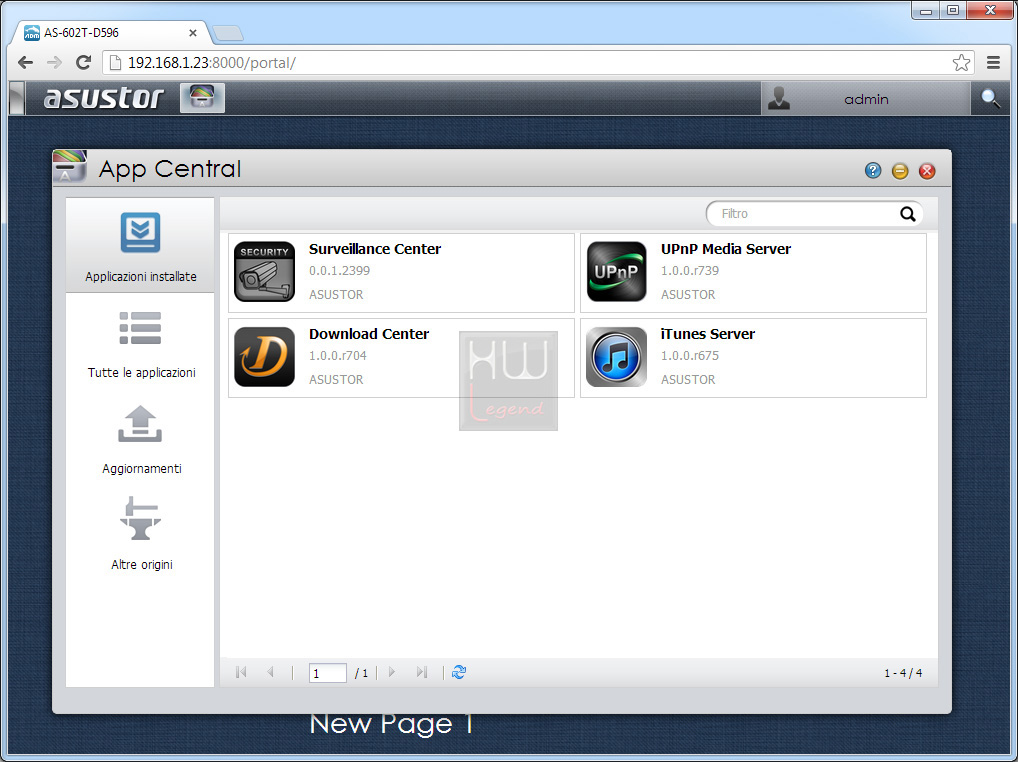Select the AS-602T-D596 browser tab
The image size is (1018, 762).
[x=110, y=32]
